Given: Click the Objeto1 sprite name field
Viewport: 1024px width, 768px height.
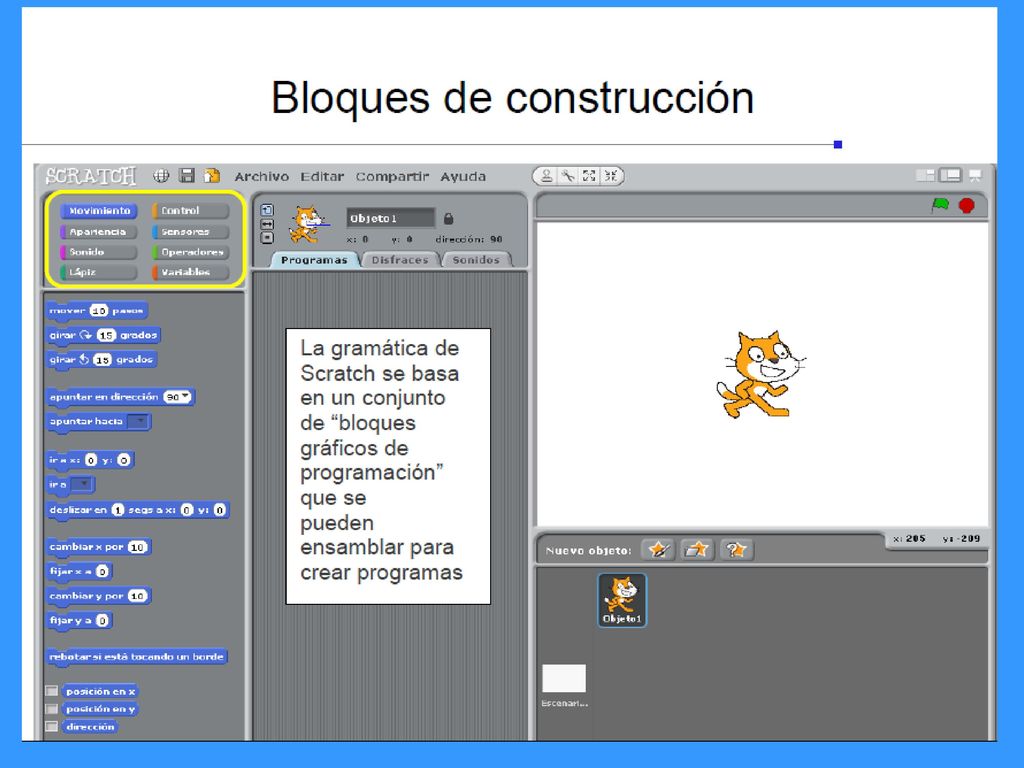Looking at the screenshot, I should coord(391,218).
